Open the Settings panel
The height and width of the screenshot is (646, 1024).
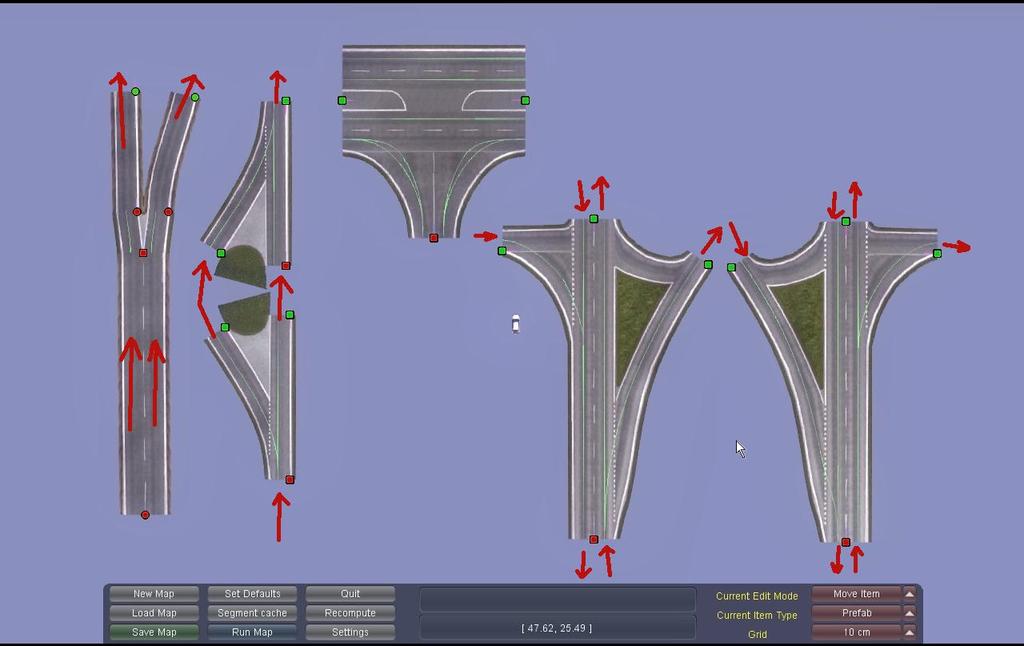(x=350, y=632)
